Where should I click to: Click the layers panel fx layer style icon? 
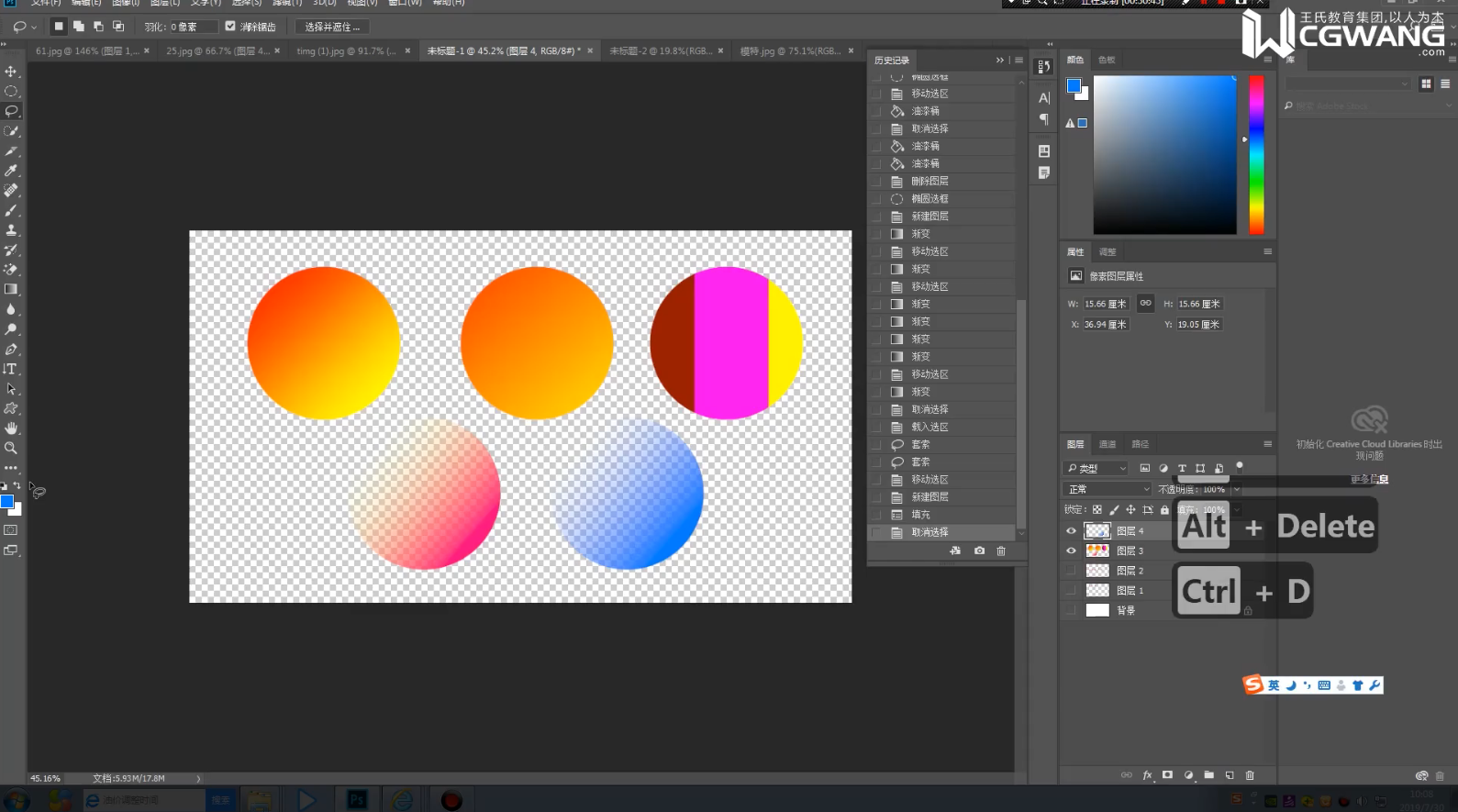[x=1147, y=775]
